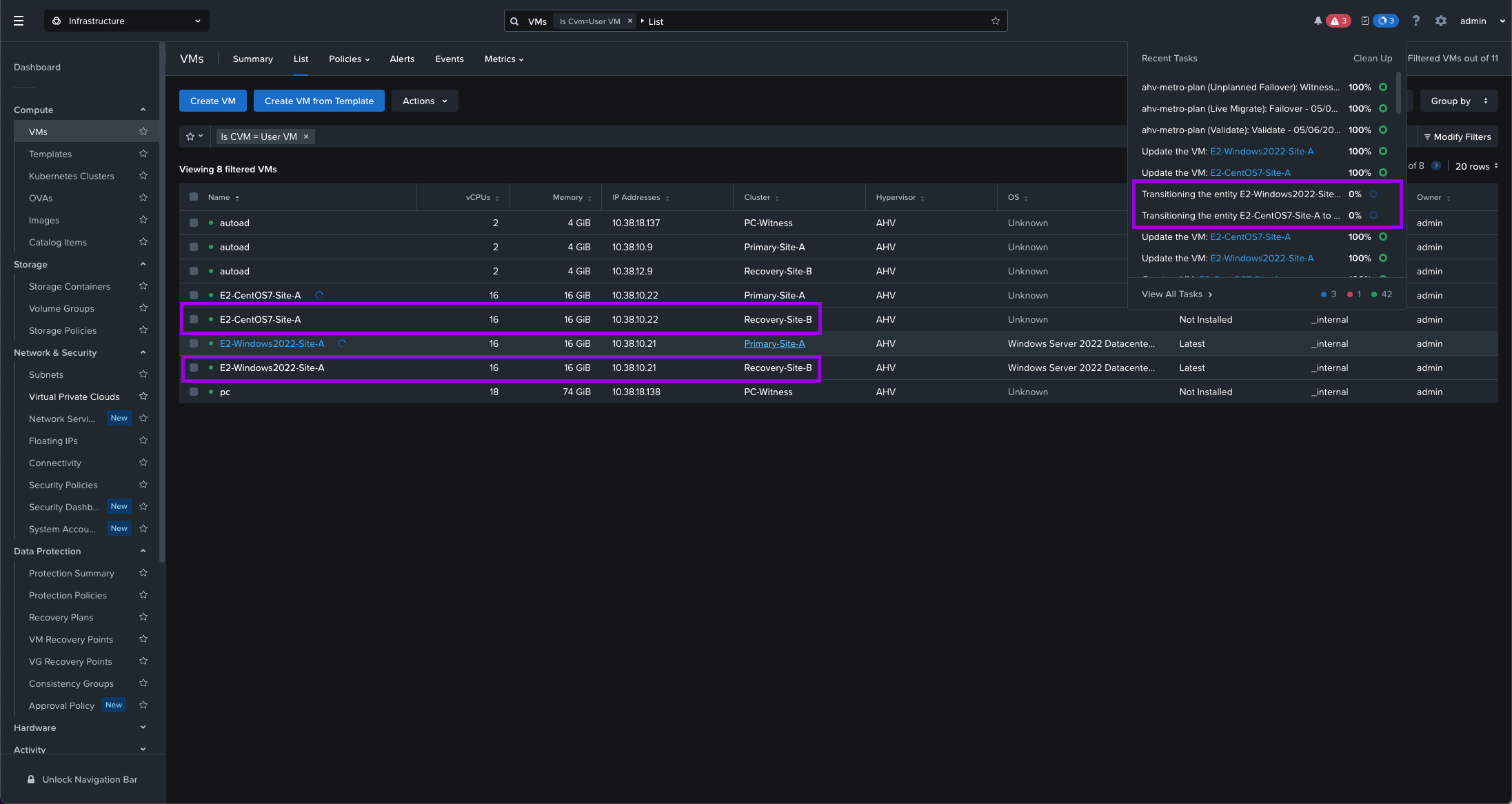Open the Primary-Site-A cluster link
Viewport: 1512px width, 804px height.
(x=774, y=343)
